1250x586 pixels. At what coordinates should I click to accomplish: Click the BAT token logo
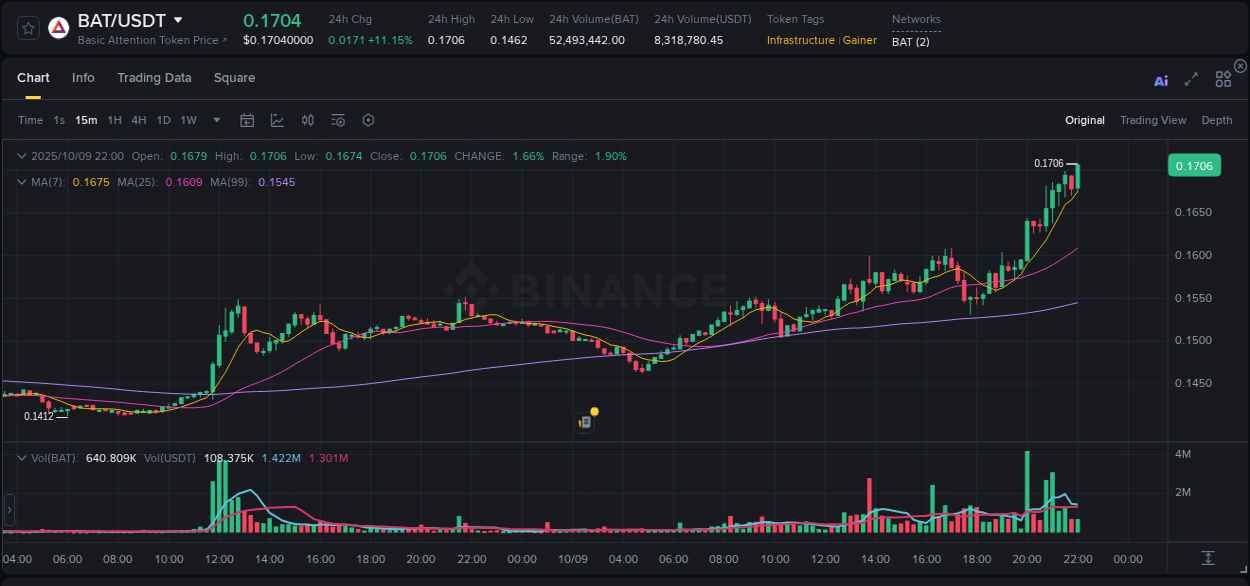pyautogui.click(x=59, y=27)
